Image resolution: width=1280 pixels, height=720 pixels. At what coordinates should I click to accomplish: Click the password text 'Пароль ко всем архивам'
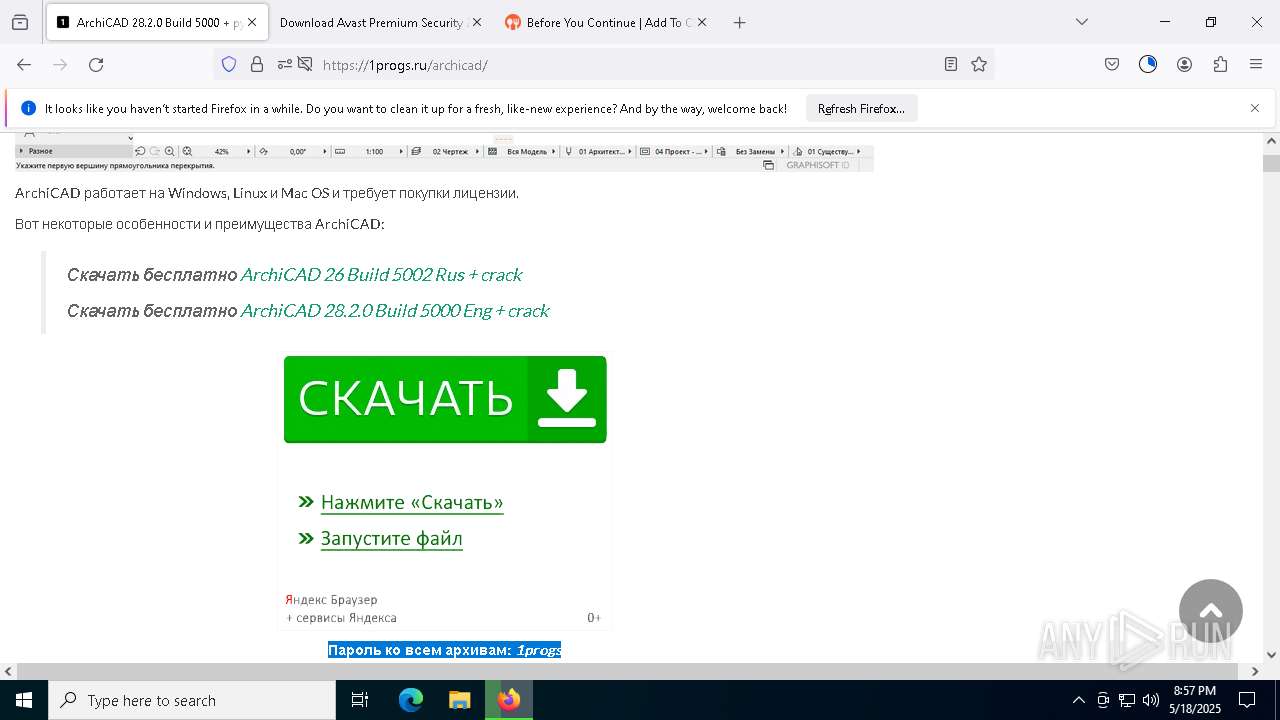(420, 650)
